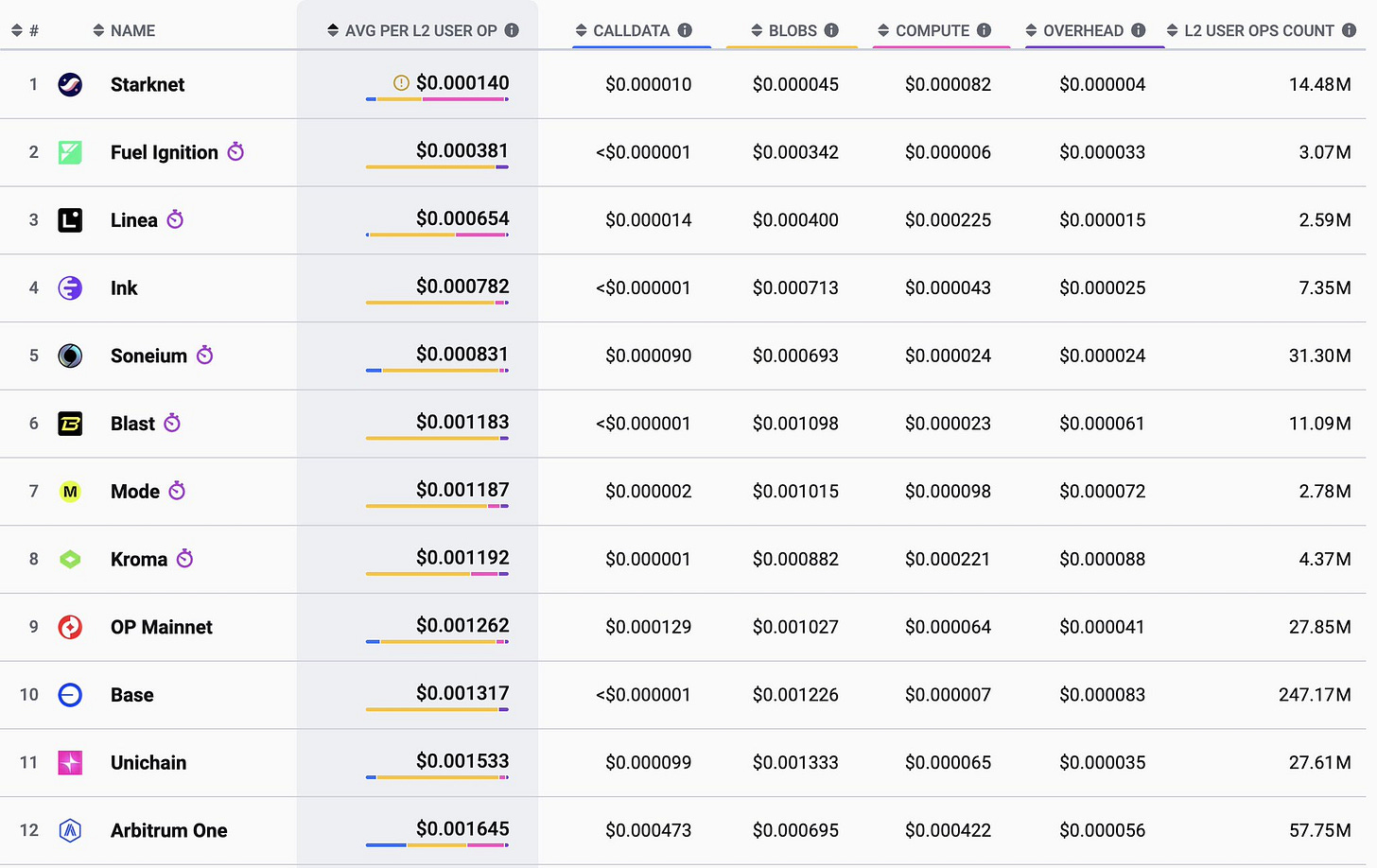Open the Base project link
1377x868 pixels.
point(132,695)
